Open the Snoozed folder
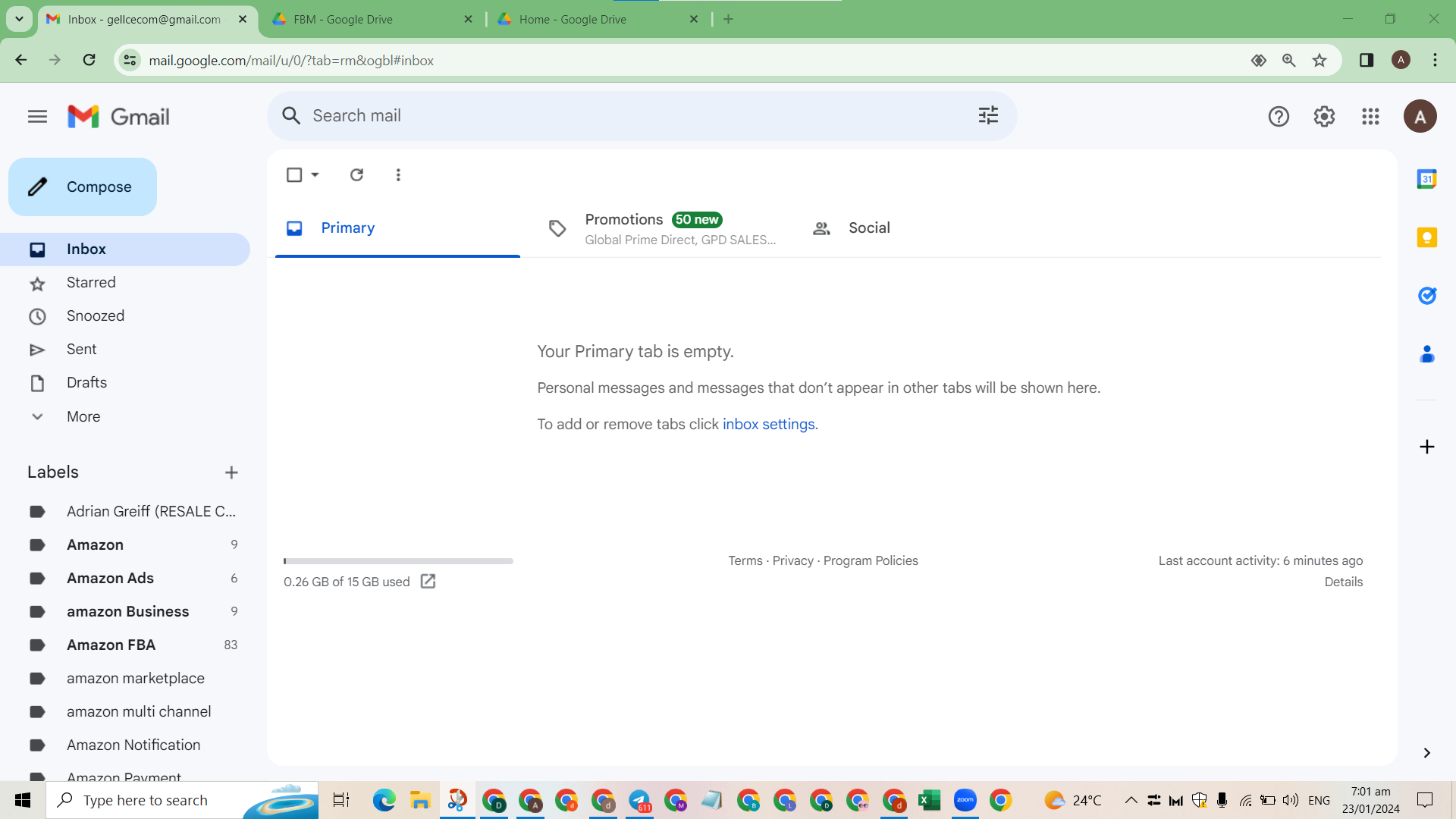This screenshot has height=819, width=1456. tap(125, 316)
